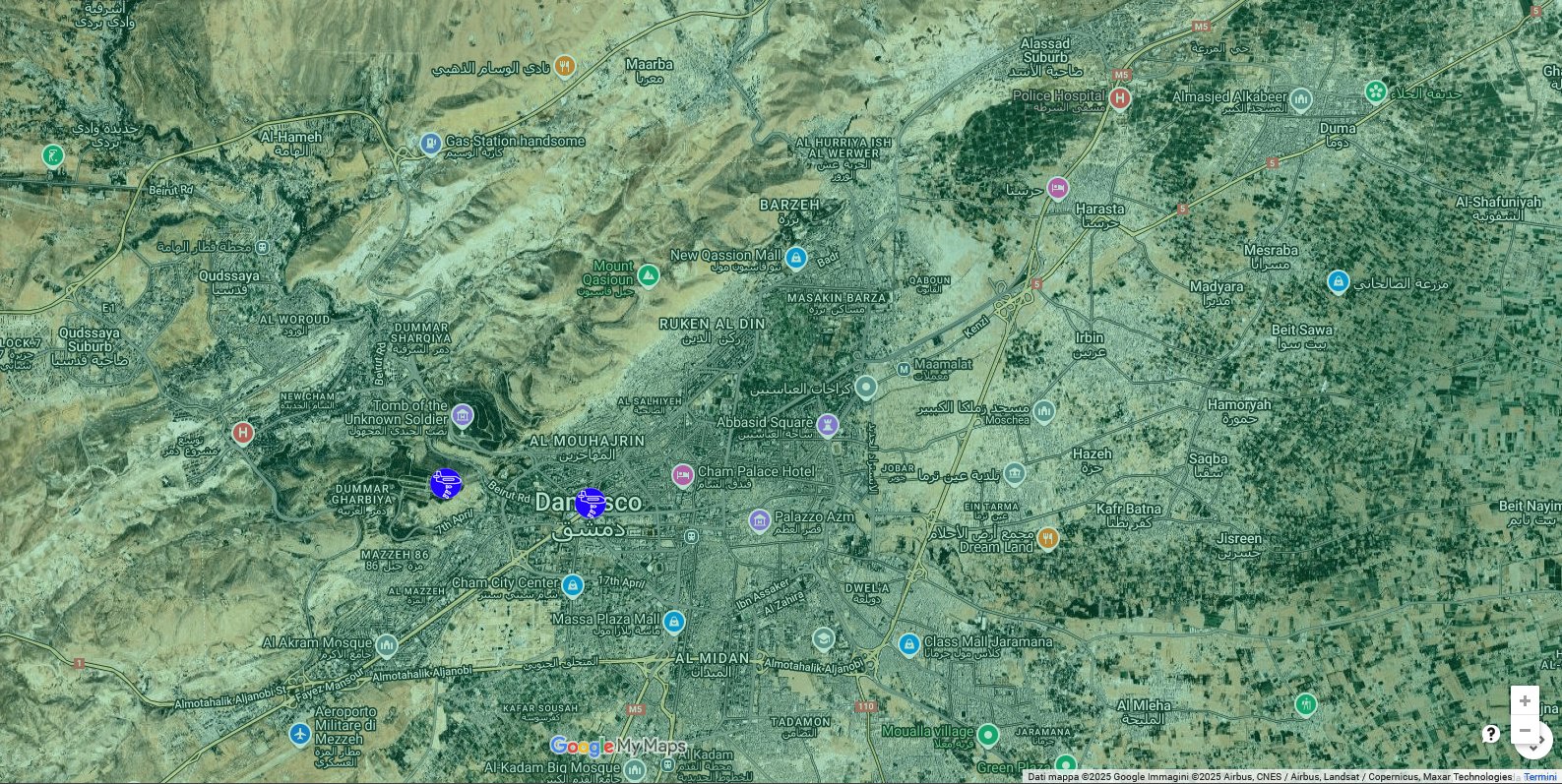Select the Tomb of the Unknown Soldier marker
Image resolution: width=1562 pixels, height=784 pixels.
point(462,415)
